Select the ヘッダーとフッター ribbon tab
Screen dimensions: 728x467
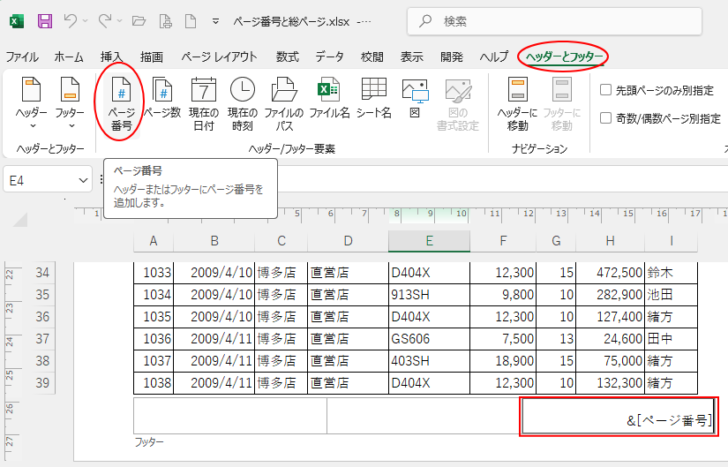[564, 57]
